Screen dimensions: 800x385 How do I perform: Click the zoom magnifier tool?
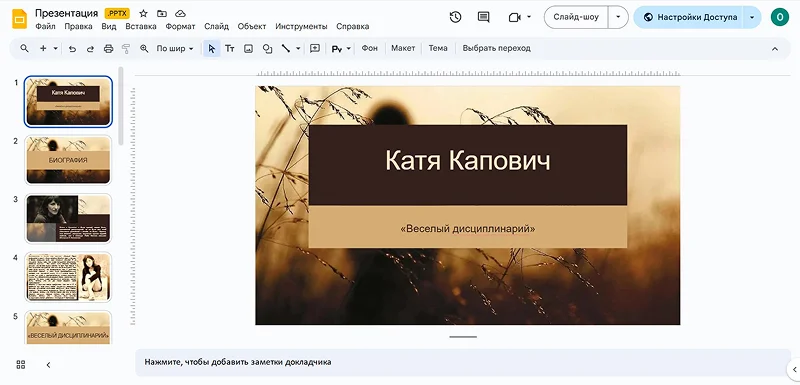click(x=144, y=48)
